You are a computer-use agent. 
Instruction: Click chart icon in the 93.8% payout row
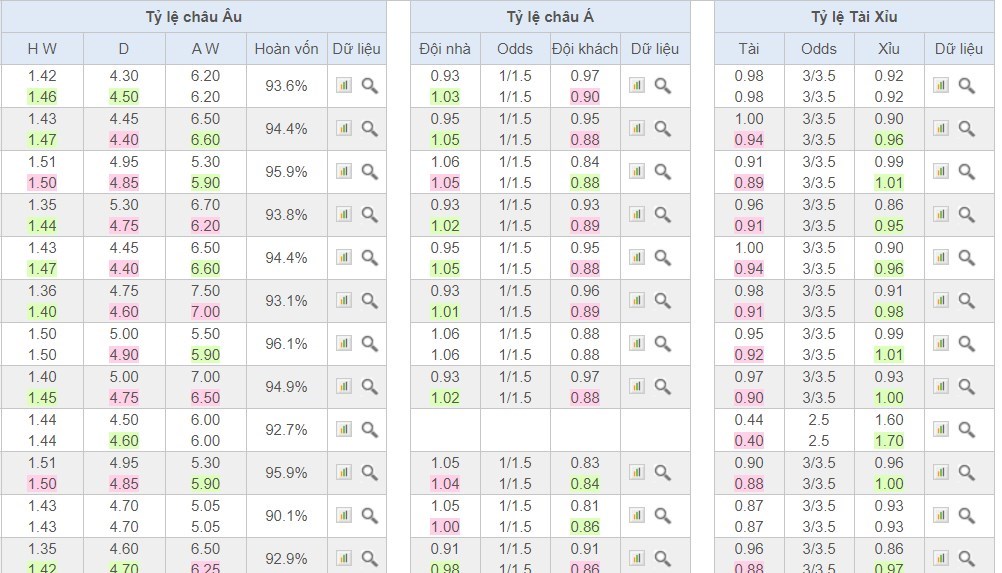click(344, 214)
